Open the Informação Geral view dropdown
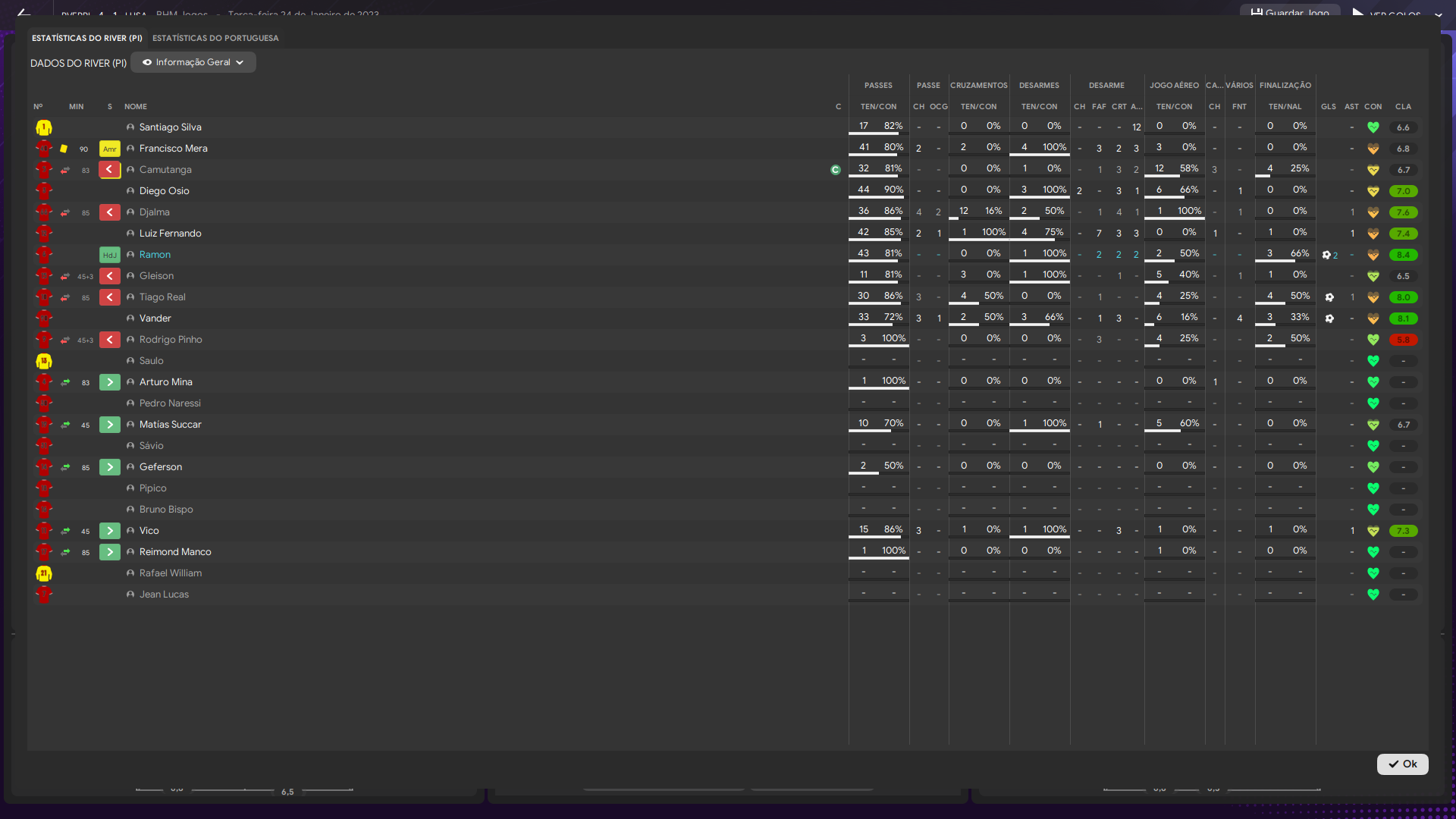The height and width of the screenshot is (819, 1456). coord(193,62)
